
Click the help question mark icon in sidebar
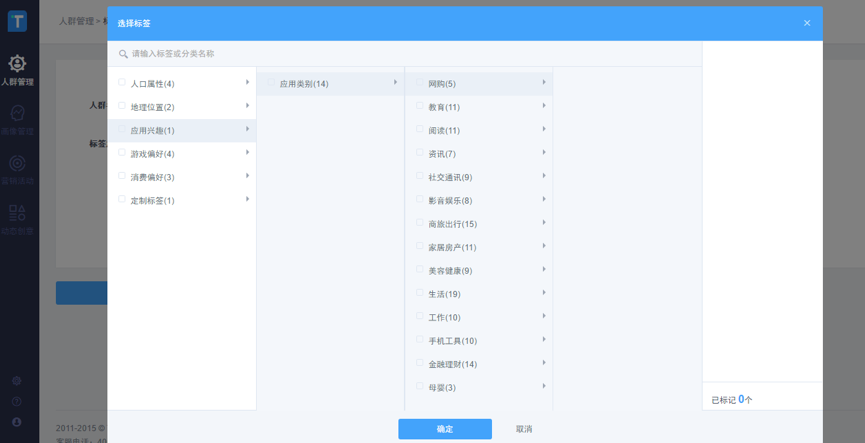(x=17, y=402)
